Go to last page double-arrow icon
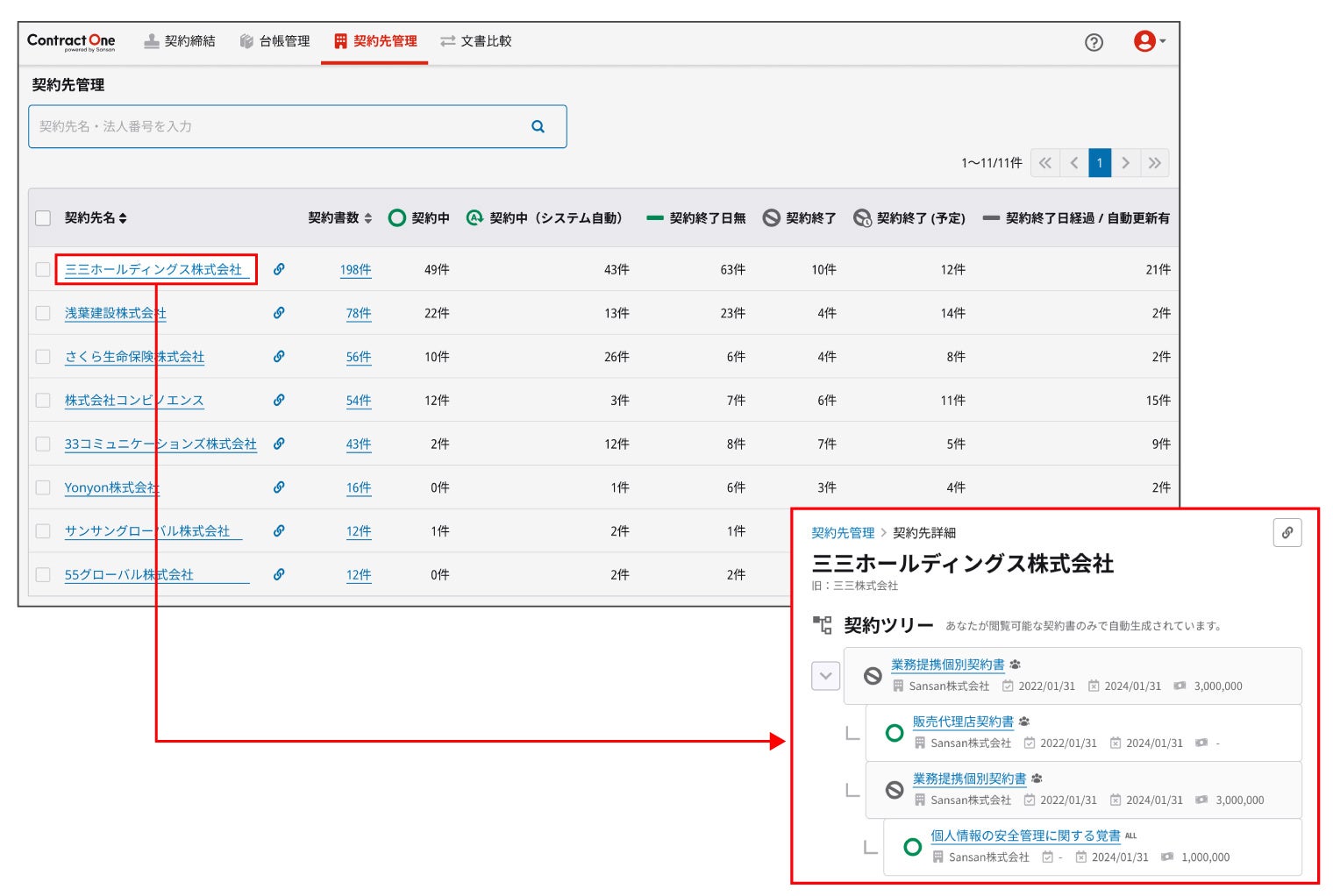This screenshot has width=1333, height=896. pyautogui.click(x=1155, y=163)
